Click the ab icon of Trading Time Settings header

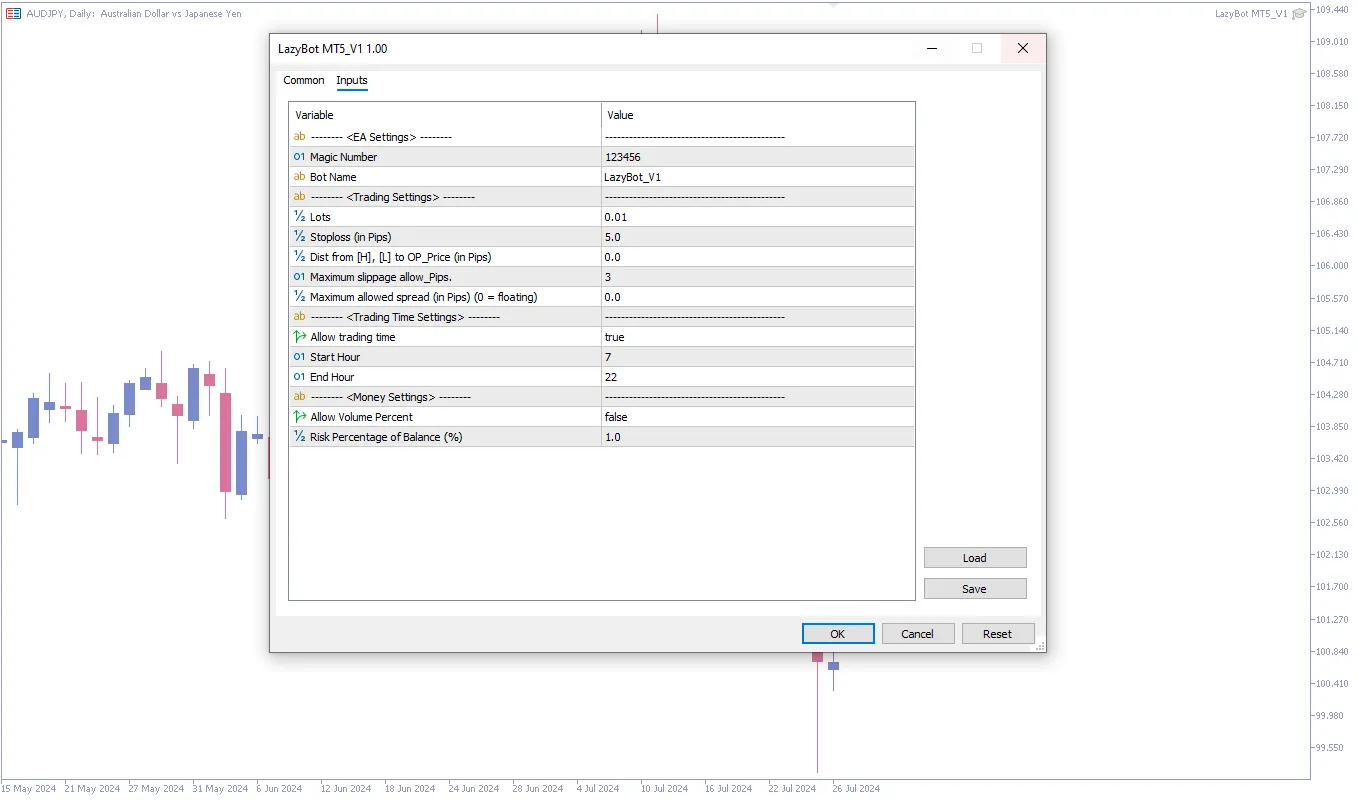299,317
